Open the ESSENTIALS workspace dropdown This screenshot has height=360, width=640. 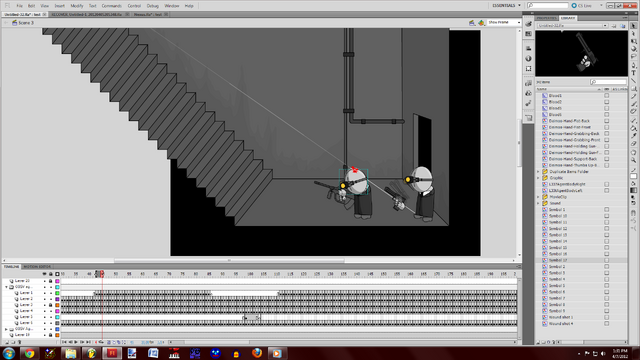point(507,6)
